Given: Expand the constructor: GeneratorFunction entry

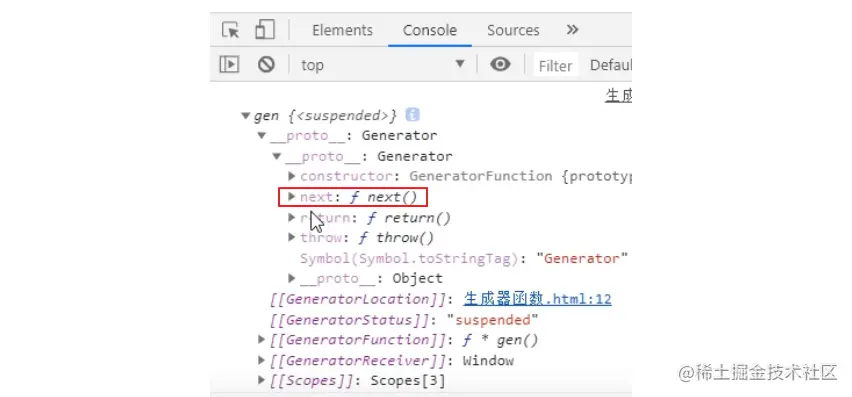Looking at the screenshot, I should (292, 176).
